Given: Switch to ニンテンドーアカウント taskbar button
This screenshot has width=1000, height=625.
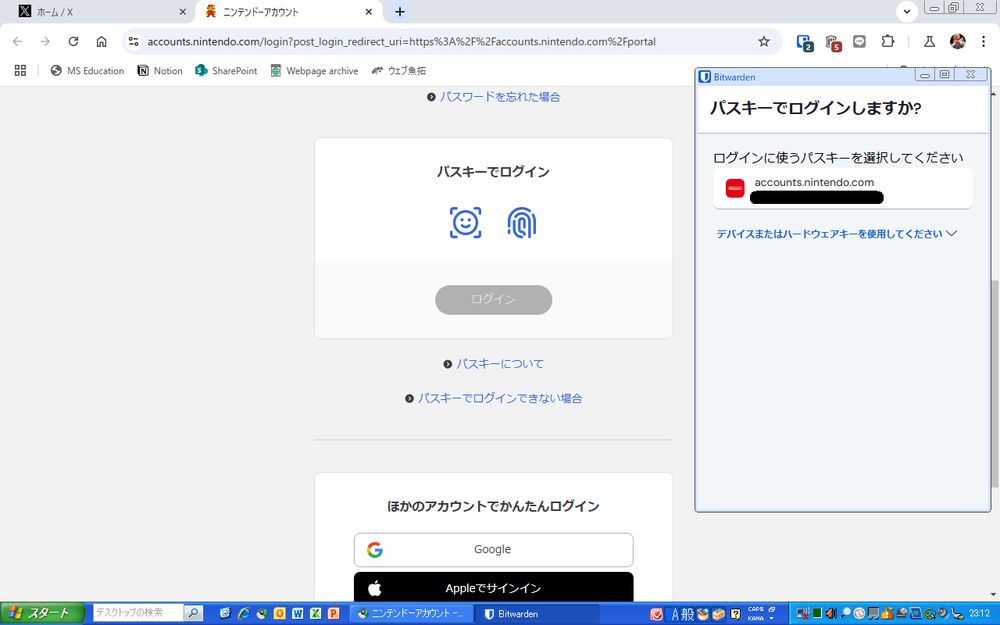Looking at the screenshot, I should [x=413, y=614].
